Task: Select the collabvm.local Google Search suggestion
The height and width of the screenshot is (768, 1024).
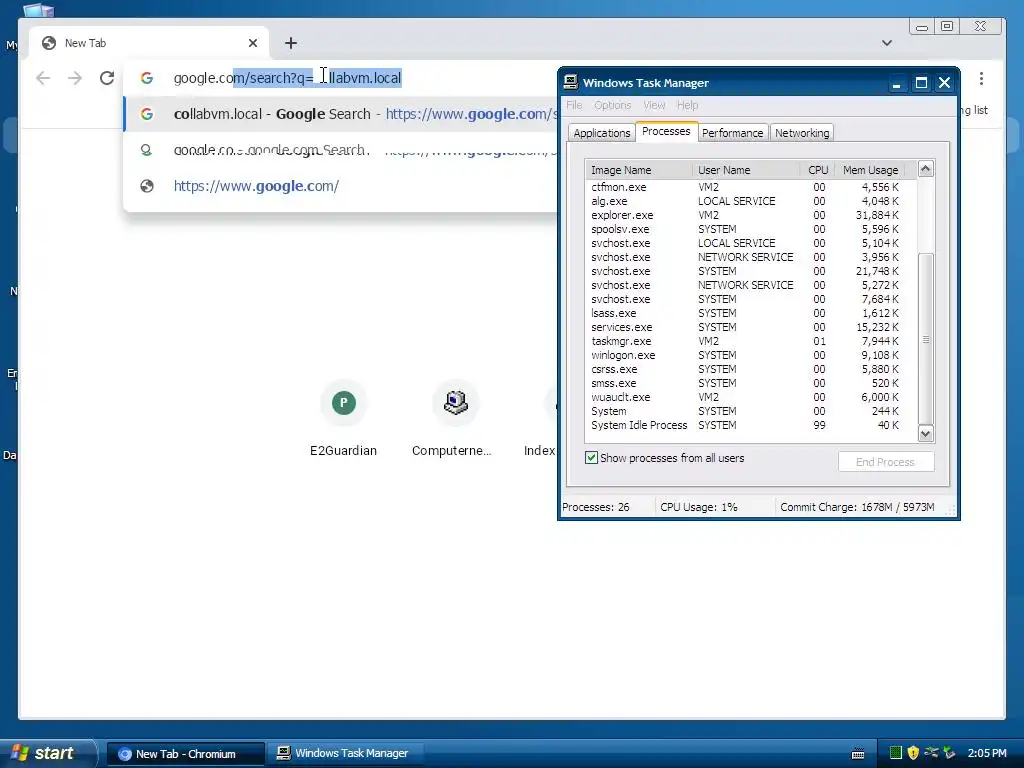Action: click(341, 114)
